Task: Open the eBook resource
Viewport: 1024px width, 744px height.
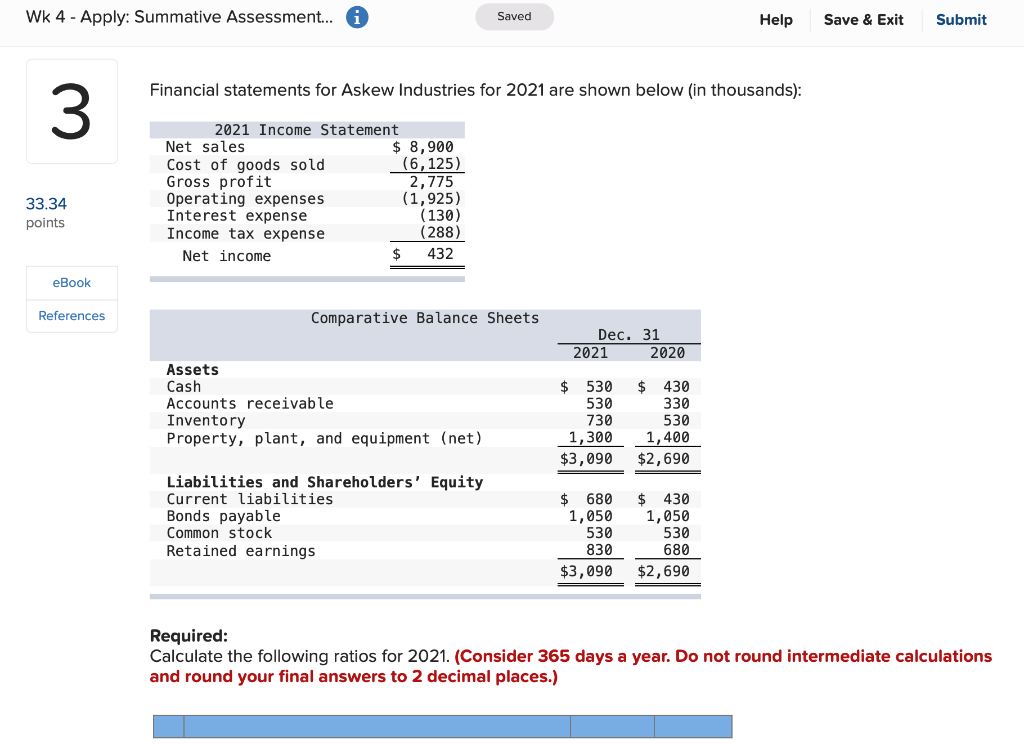Action: click(x=71, y=282)
